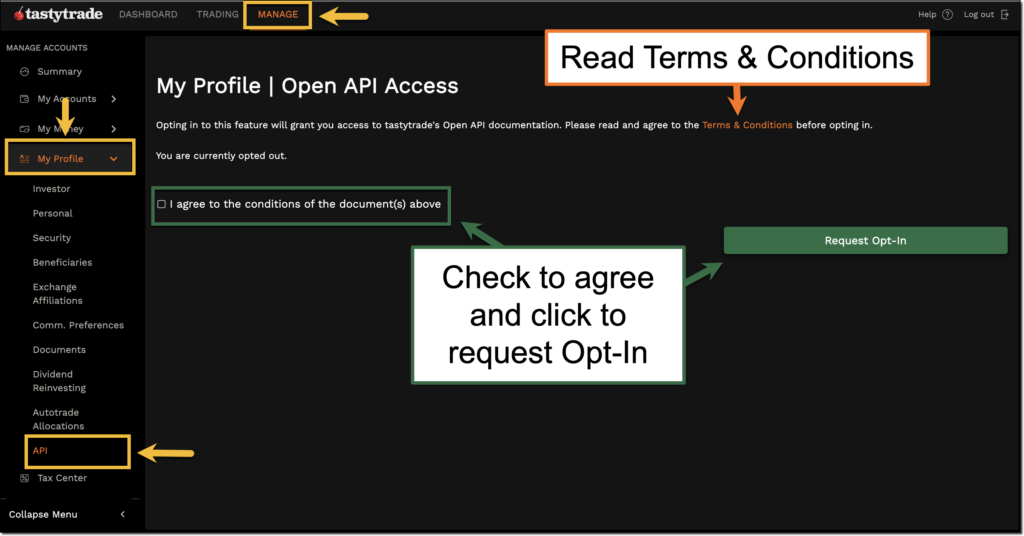Open the Terms & Conditions link
This screenshot has height=536, width=1024.
click(747, 125)
